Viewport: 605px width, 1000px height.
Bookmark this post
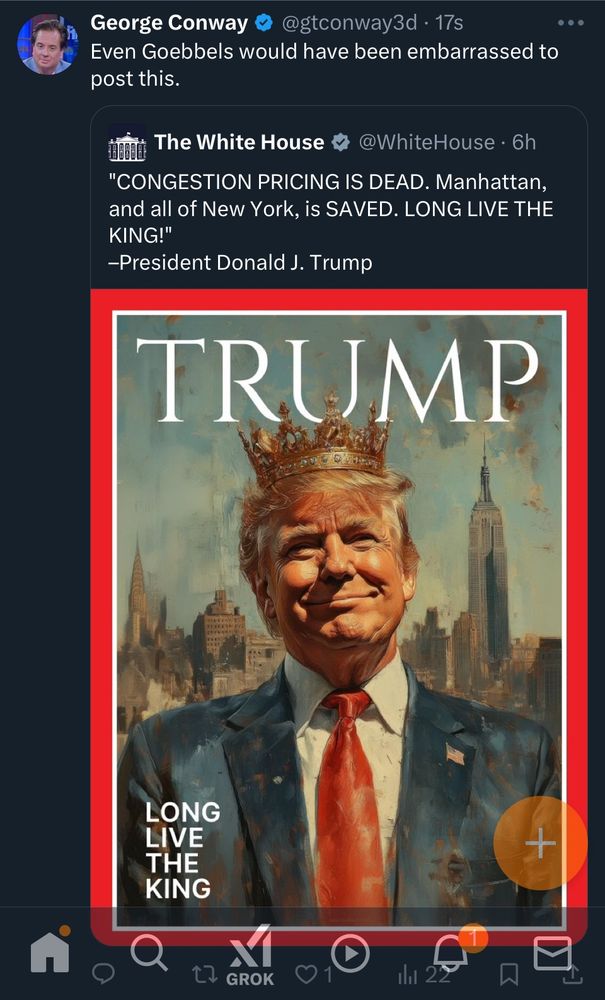(x=508, y=974)
